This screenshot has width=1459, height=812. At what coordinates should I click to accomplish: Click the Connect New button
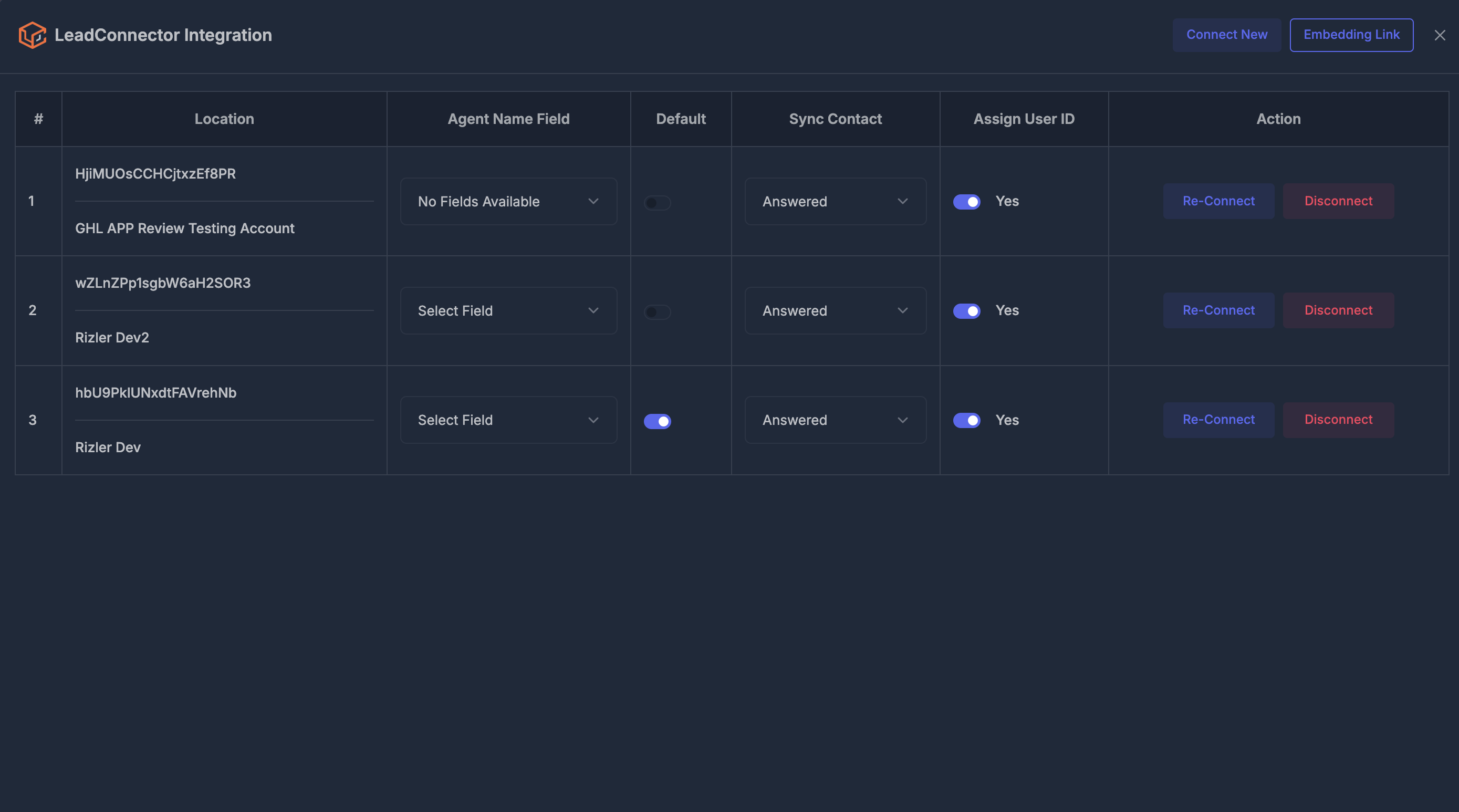(x=1227, y=35)
